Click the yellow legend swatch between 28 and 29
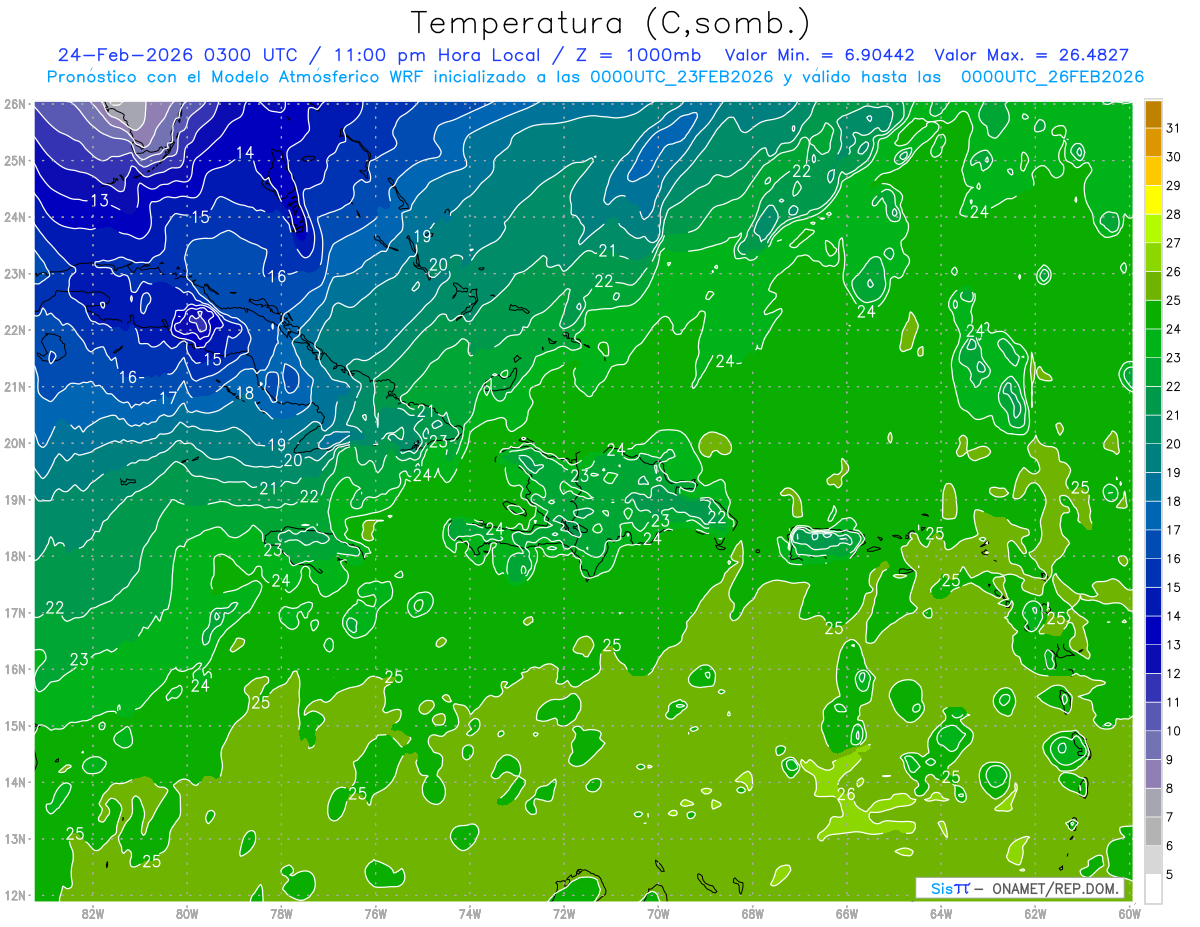 (x=1153, y=200)
